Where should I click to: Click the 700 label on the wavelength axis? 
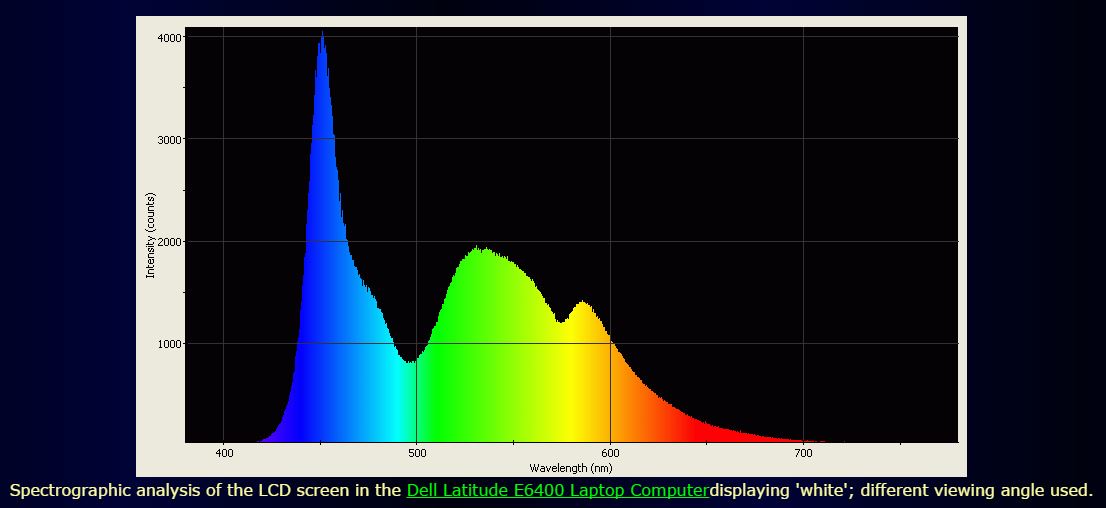(803, 454)
